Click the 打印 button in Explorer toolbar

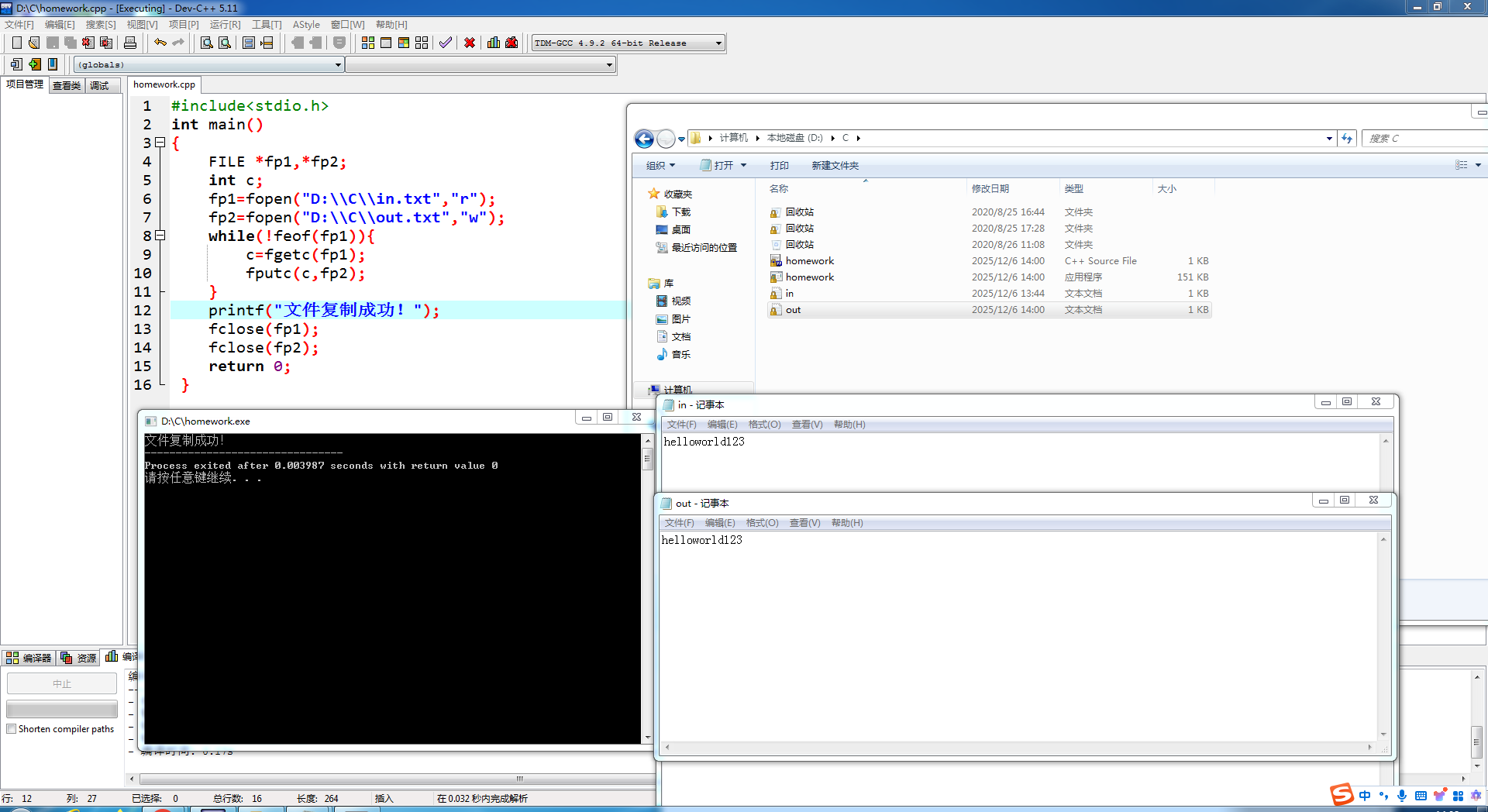pyautogui.click(x=779, y=165)
